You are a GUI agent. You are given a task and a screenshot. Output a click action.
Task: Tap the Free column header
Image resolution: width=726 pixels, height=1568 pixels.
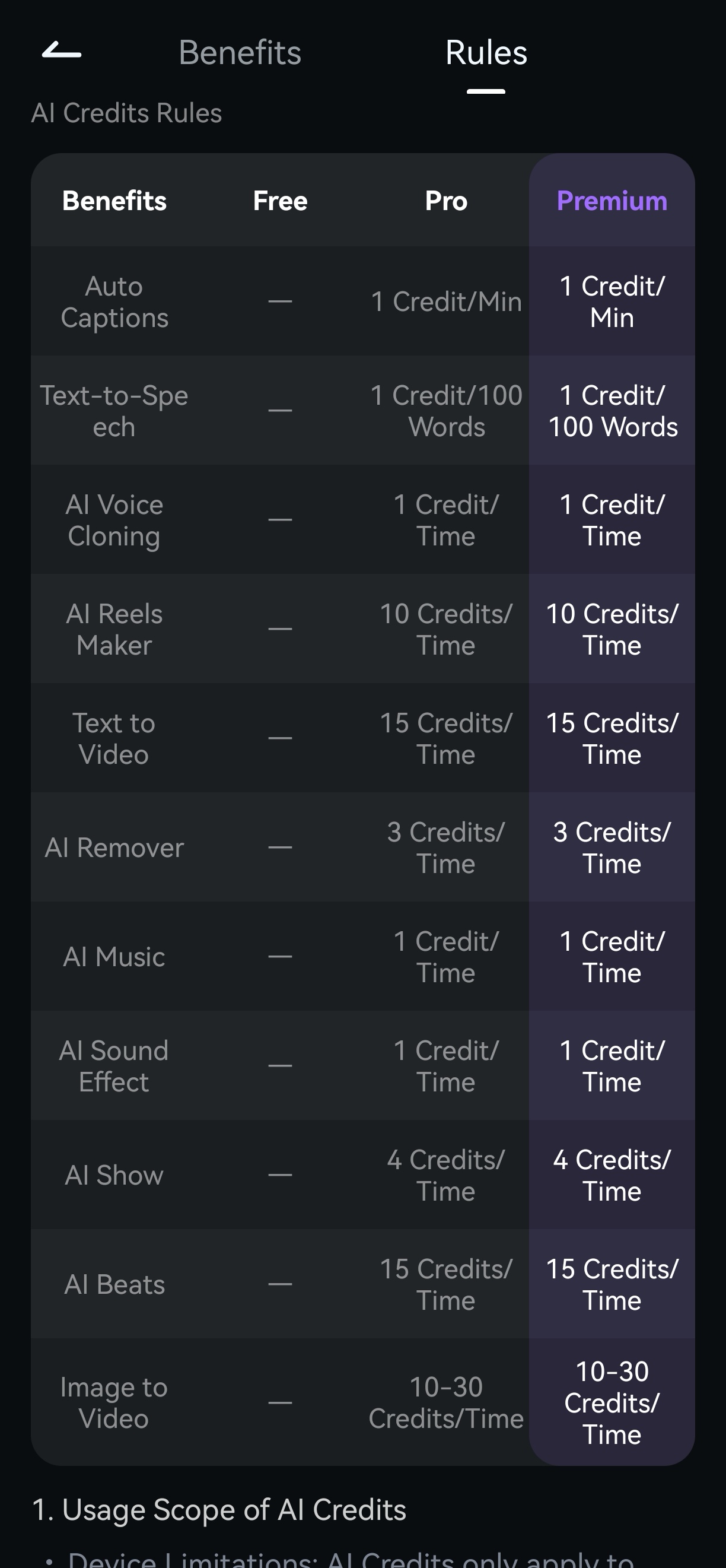click(x=280, y=201)
